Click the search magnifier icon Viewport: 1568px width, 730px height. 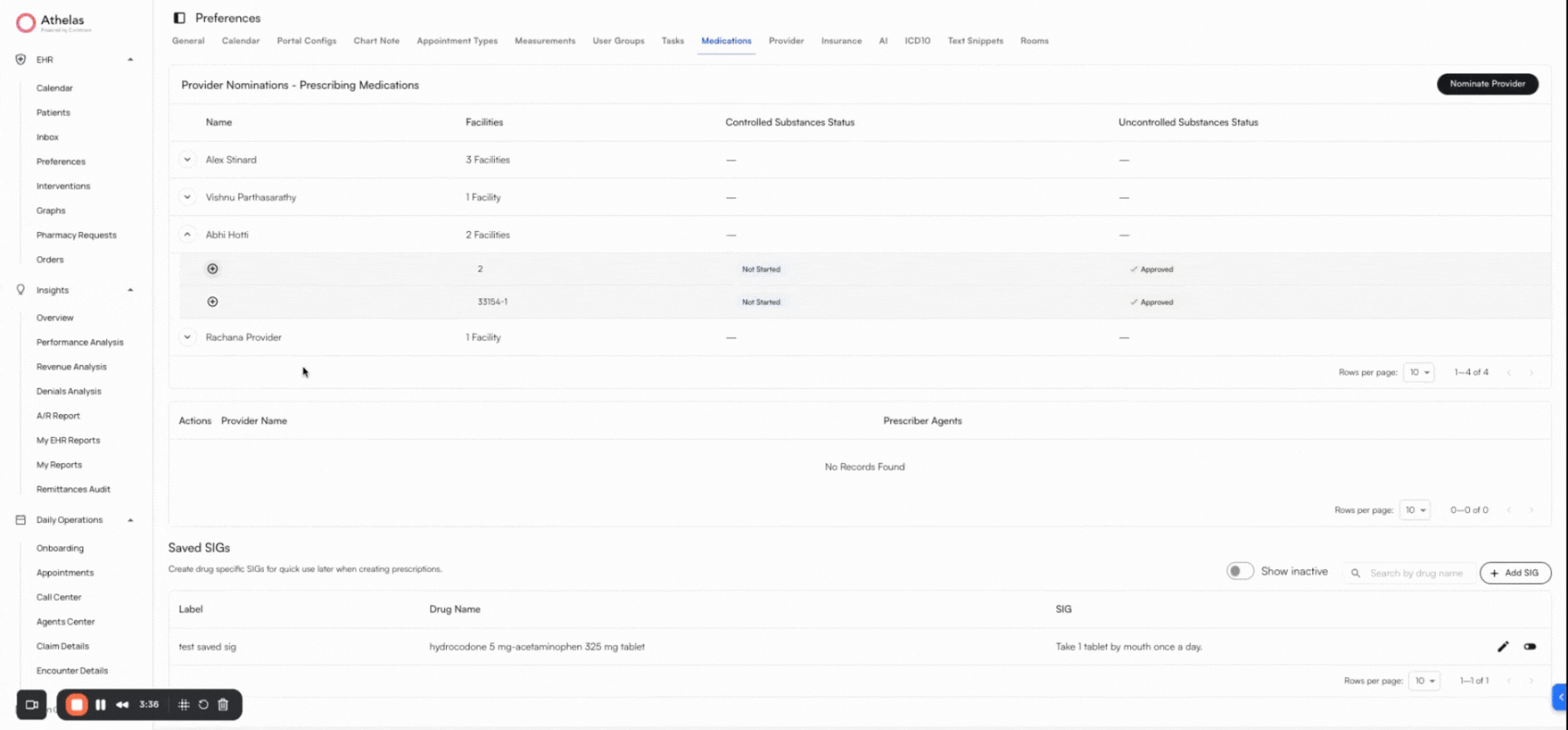pos(1356,573)
